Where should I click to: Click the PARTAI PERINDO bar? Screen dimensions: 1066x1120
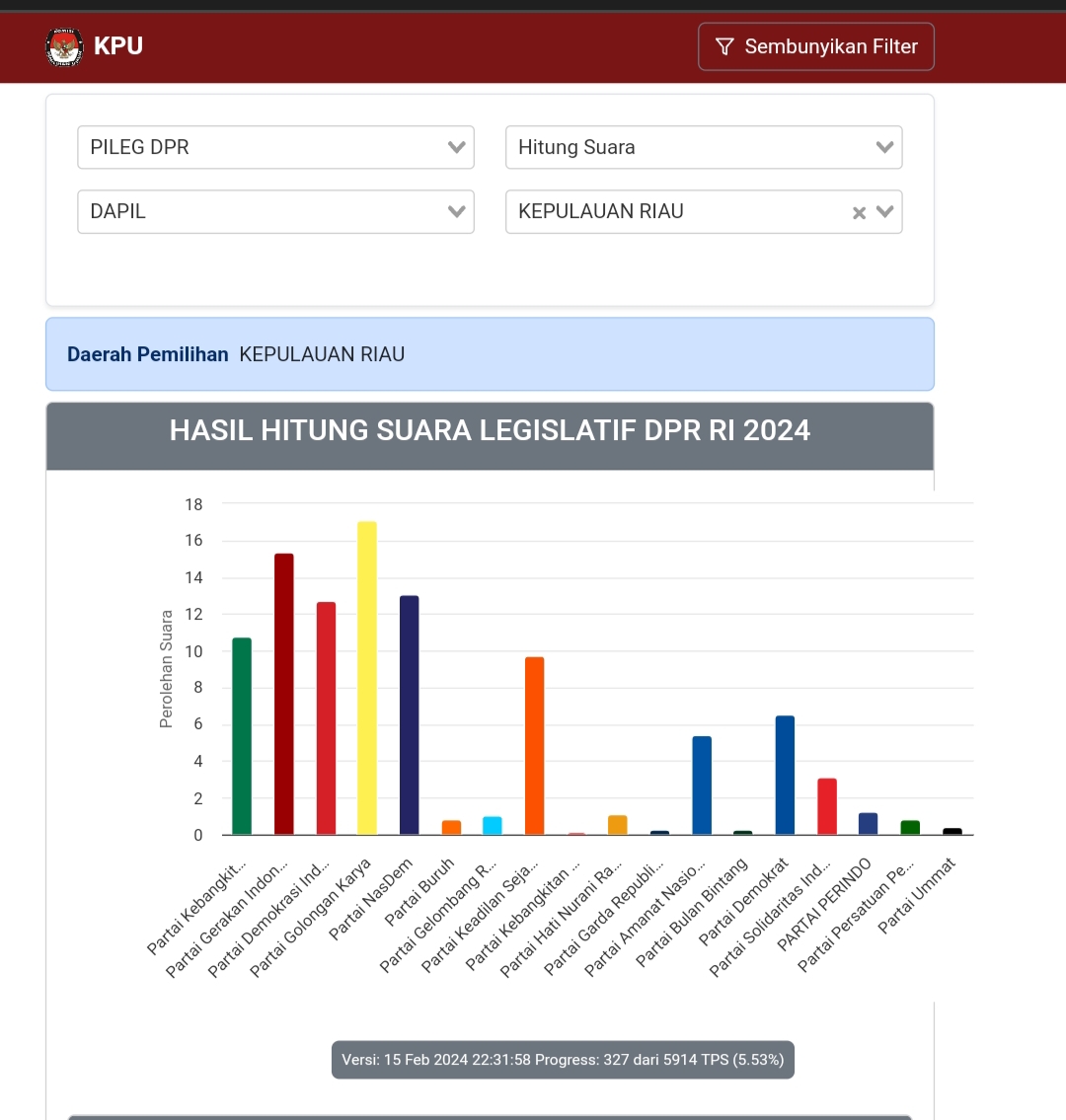pyautogui.click(x=868, y=824)
